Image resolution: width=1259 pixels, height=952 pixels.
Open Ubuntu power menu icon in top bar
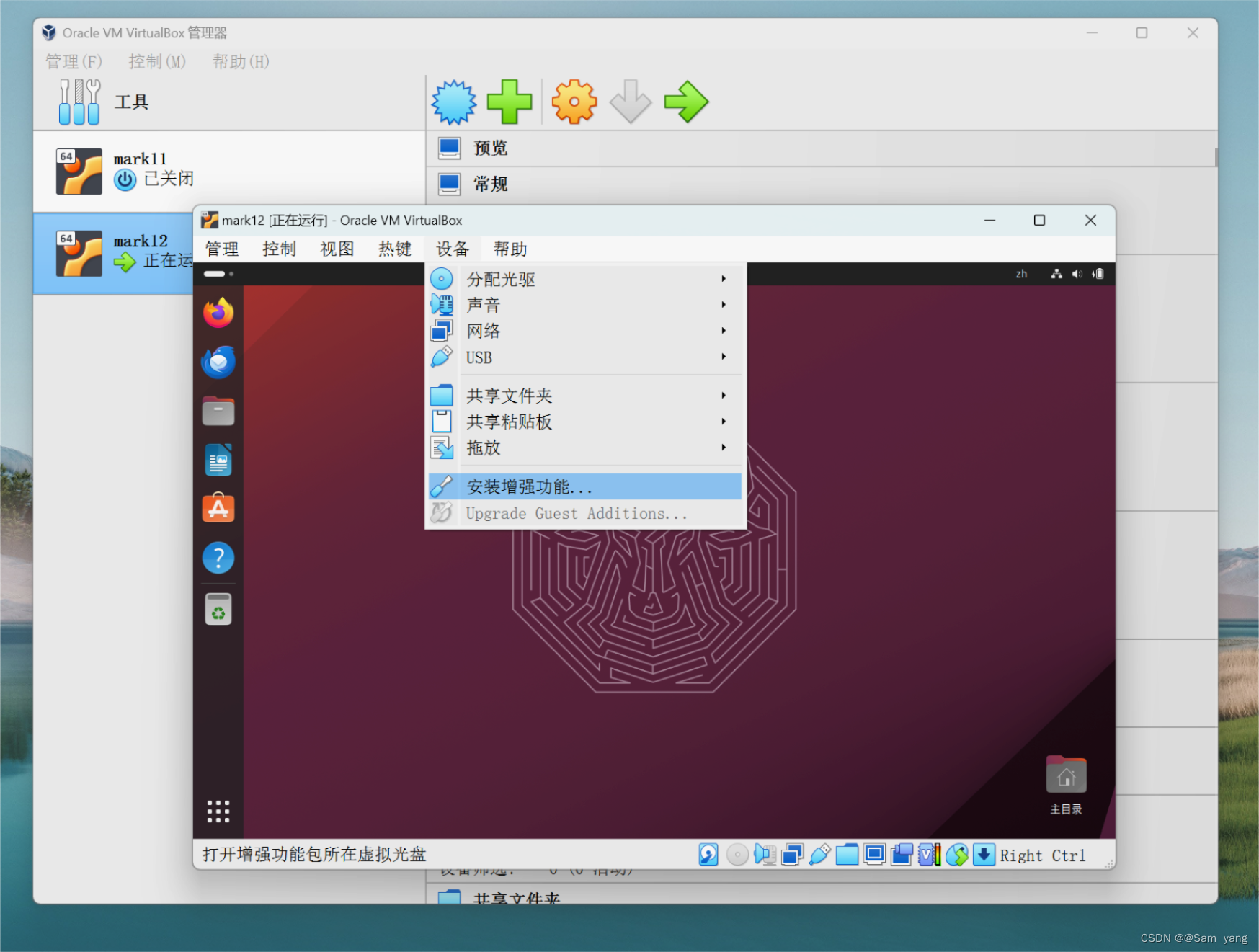(1098, 274)
